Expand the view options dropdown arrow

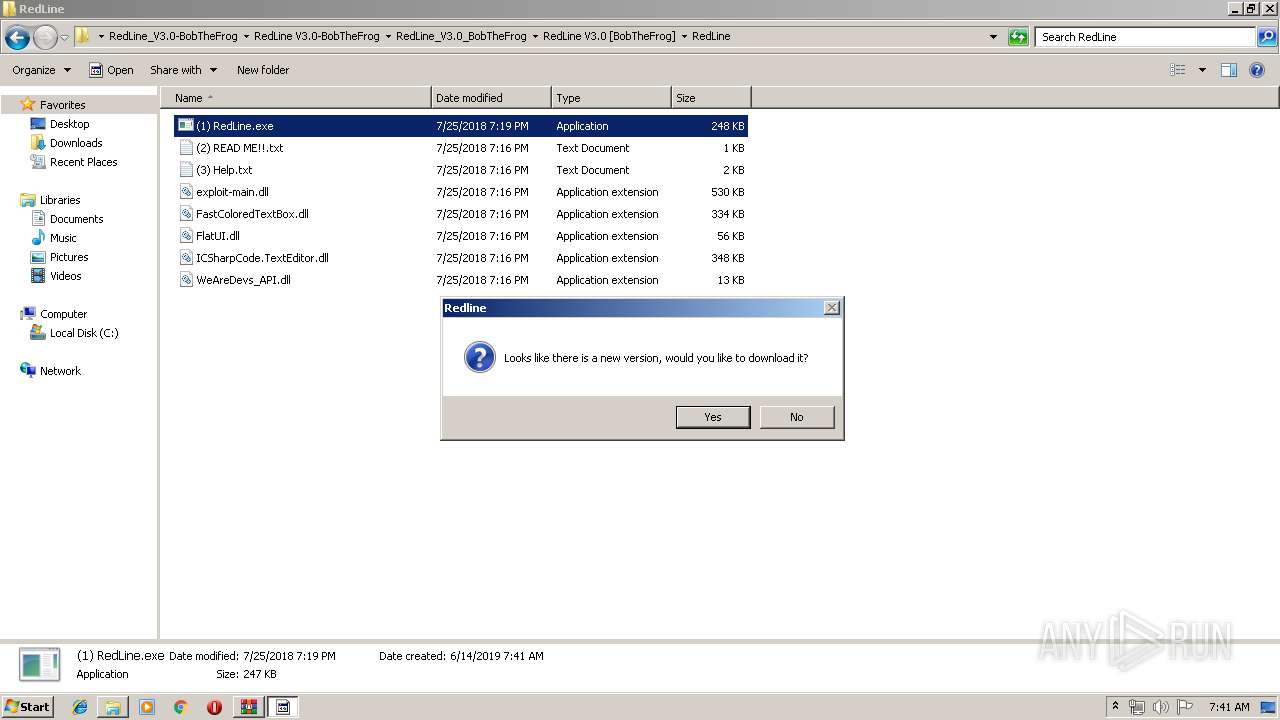[1202, 70]
